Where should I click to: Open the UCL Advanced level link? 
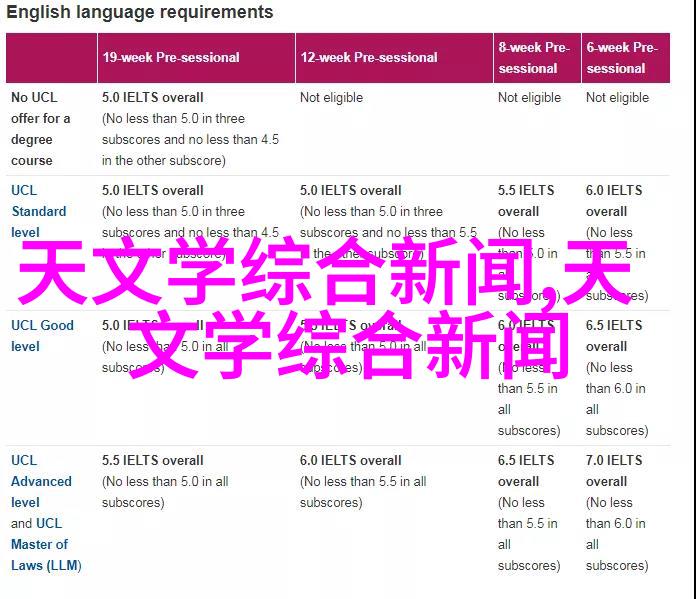coord(41,481)
